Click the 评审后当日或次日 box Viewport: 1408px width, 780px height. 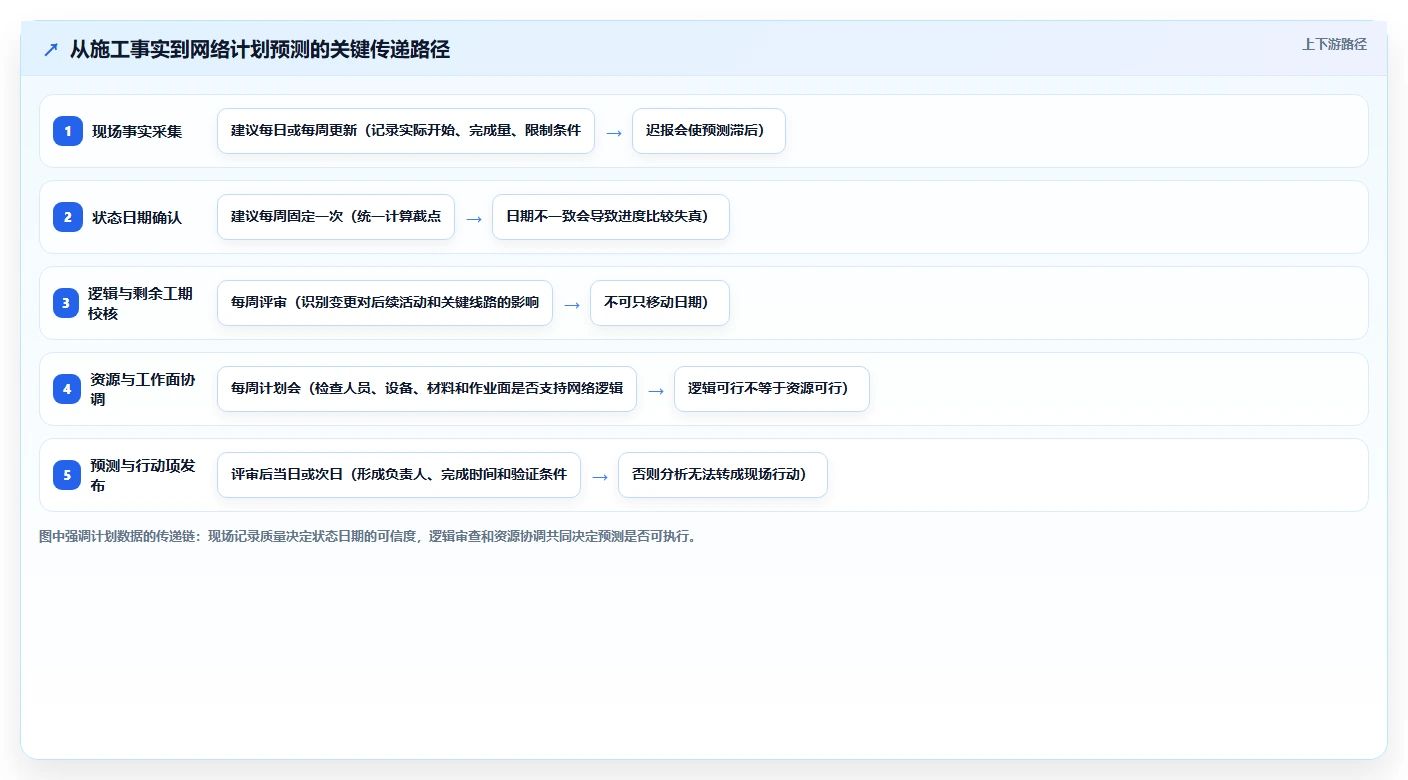coord(399,475)
